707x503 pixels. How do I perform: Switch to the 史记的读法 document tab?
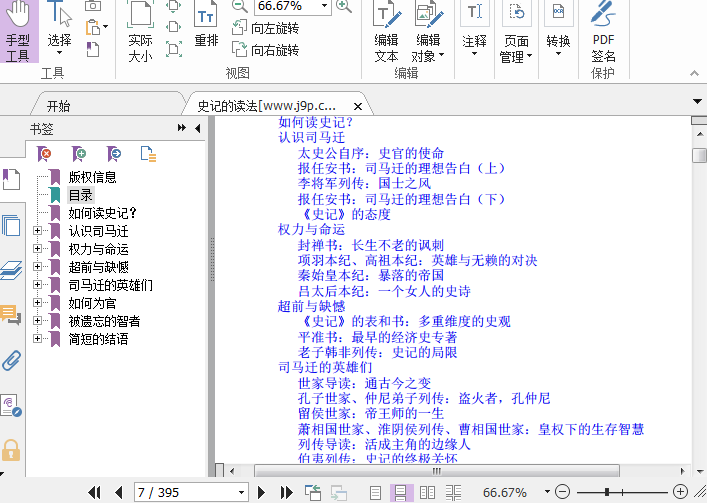[x=266, y=106]
